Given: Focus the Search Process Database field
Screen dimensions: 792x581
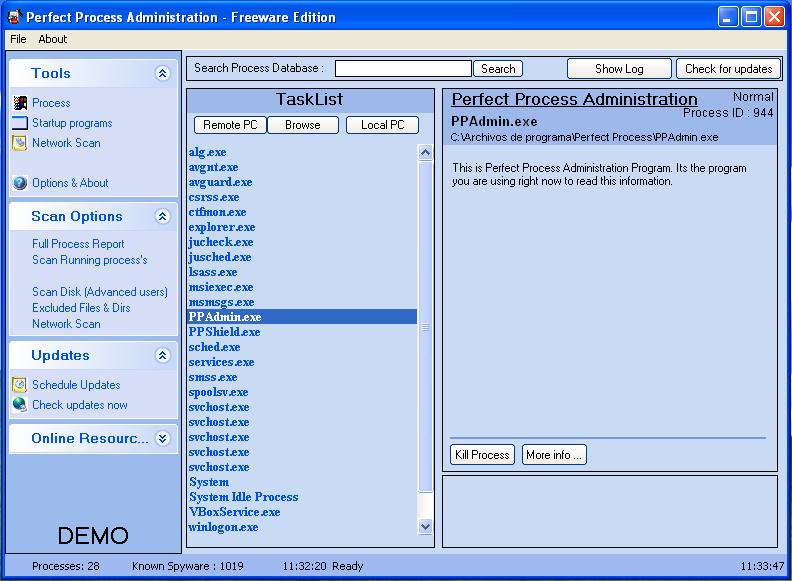Looking at the screenshot, I should (x=403, y=69).
